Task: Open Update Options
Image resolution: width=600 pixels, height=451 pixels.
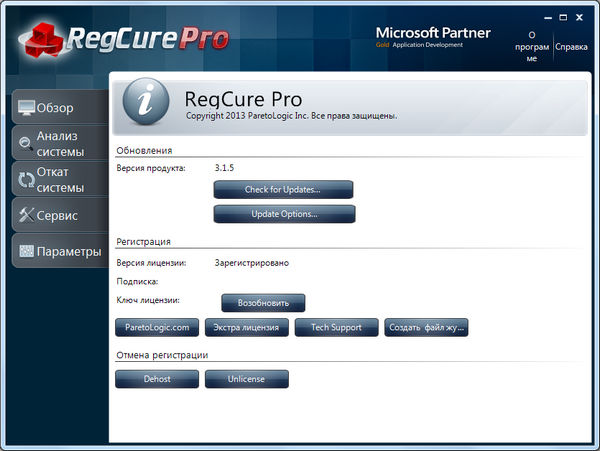Action: 284,214
